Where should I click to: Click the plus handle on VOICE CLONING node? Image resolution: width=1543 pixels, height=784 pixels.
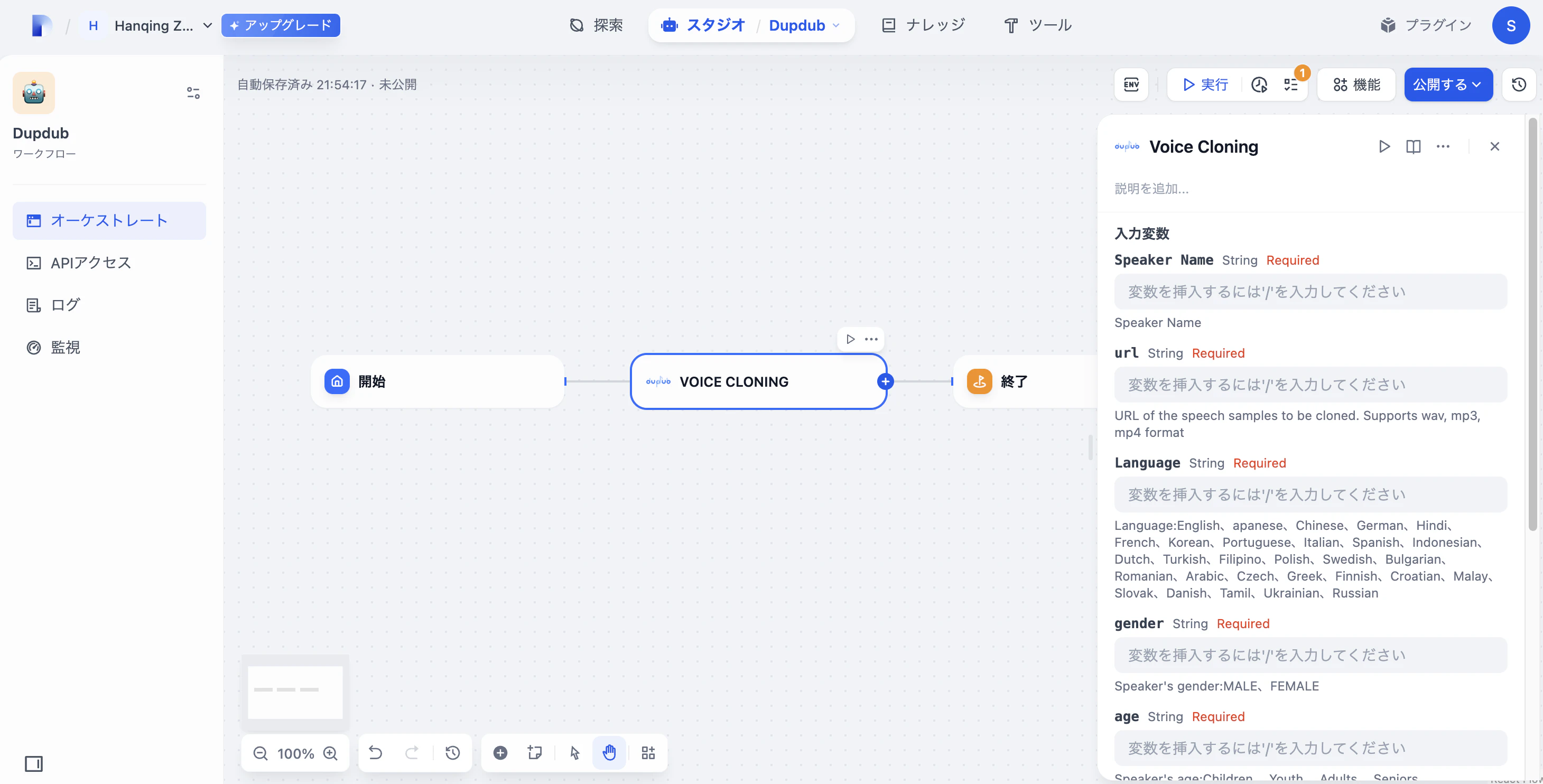pos(885,381)
